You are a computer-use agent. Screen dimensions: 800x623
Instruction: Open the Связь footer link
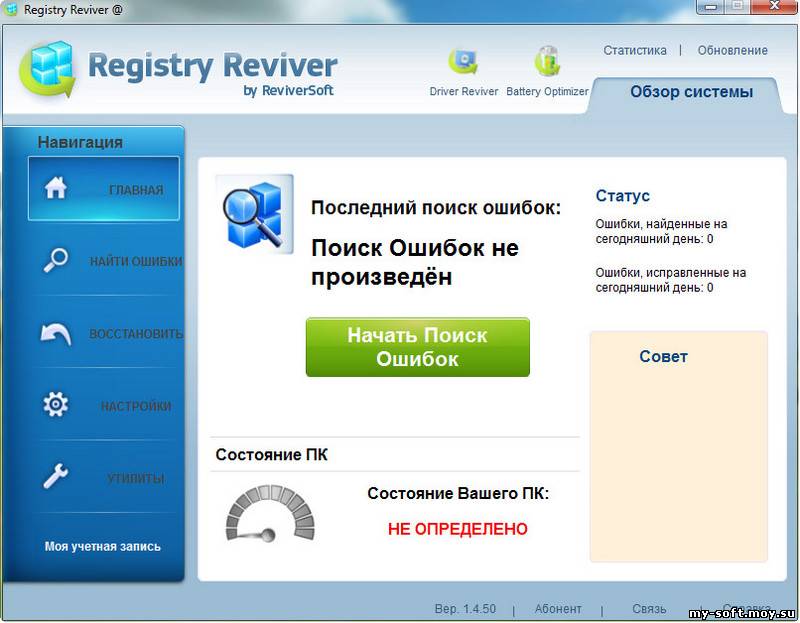coord(649,609)
